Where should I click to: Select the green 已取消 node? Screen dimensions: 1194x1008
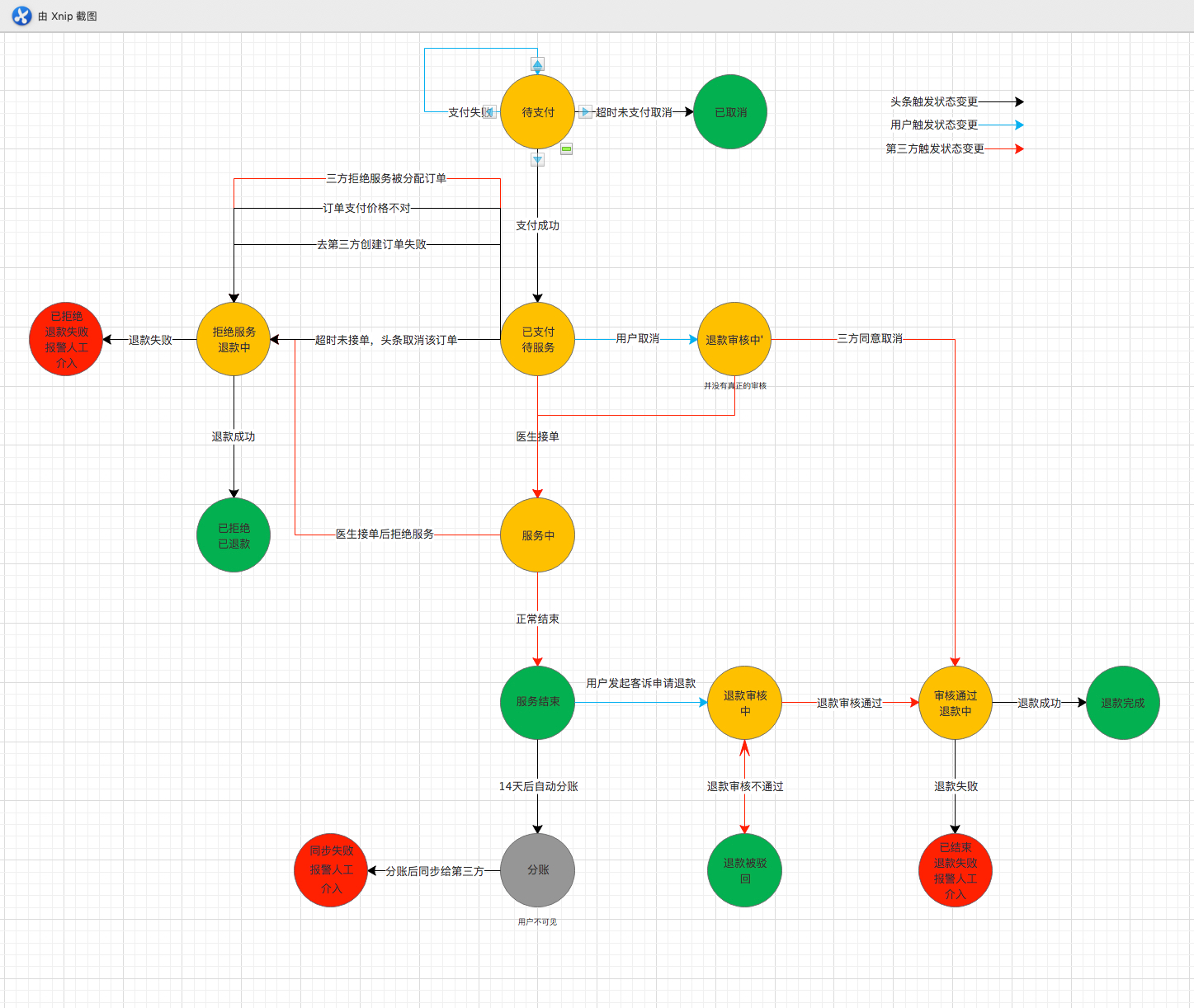tap(730, 112)
